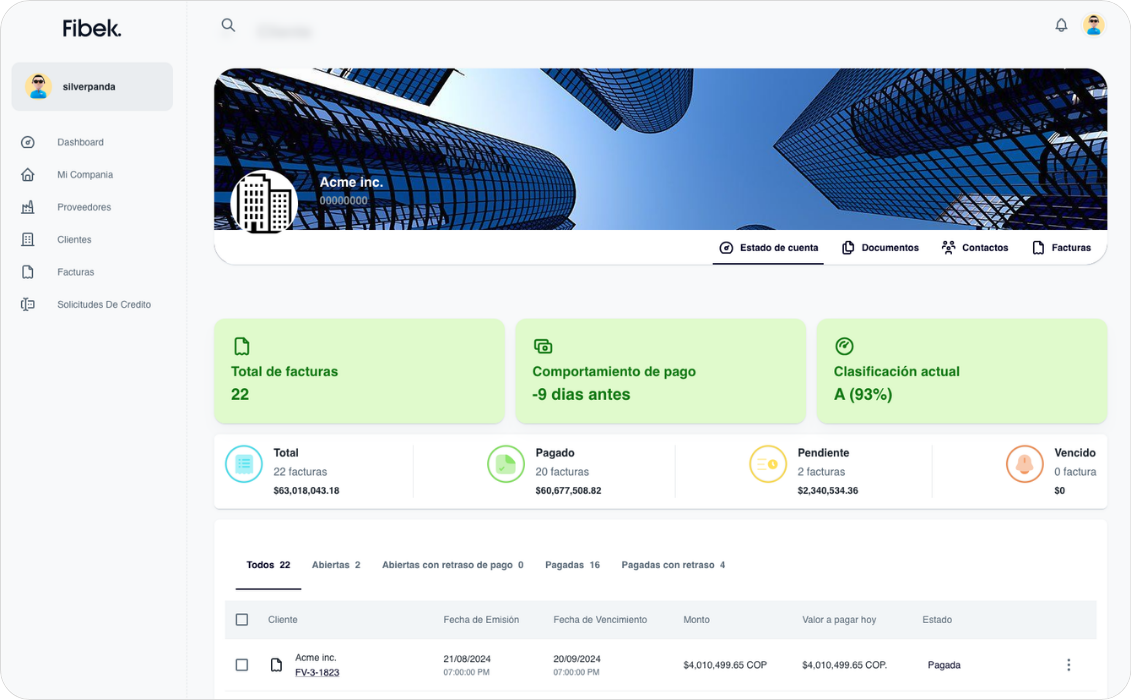Image resolution: width=1131 pixels, height=700 pixels.
Task: Open Mi Compania home icon
Action: coord(27,175)
